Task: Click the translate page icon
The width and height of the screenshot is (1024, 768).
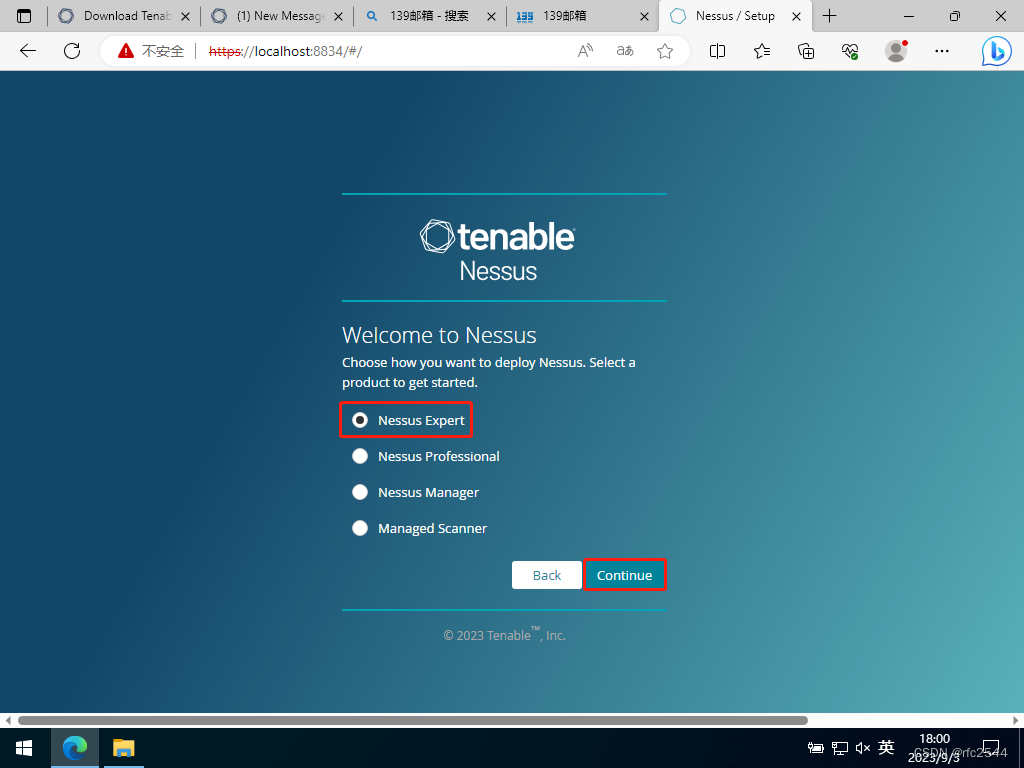Action: [x=625, y=51]
